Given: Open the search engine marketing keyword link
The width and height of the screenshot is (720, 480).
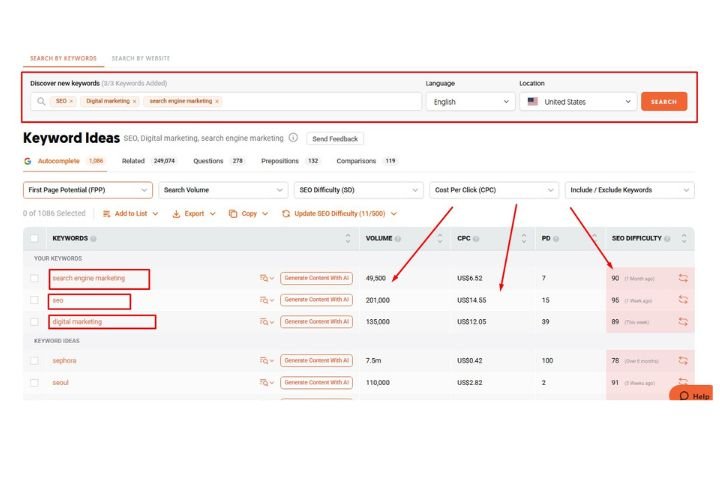Looking at the screenshot, I should pyautogui.click(x=89, y=278).
